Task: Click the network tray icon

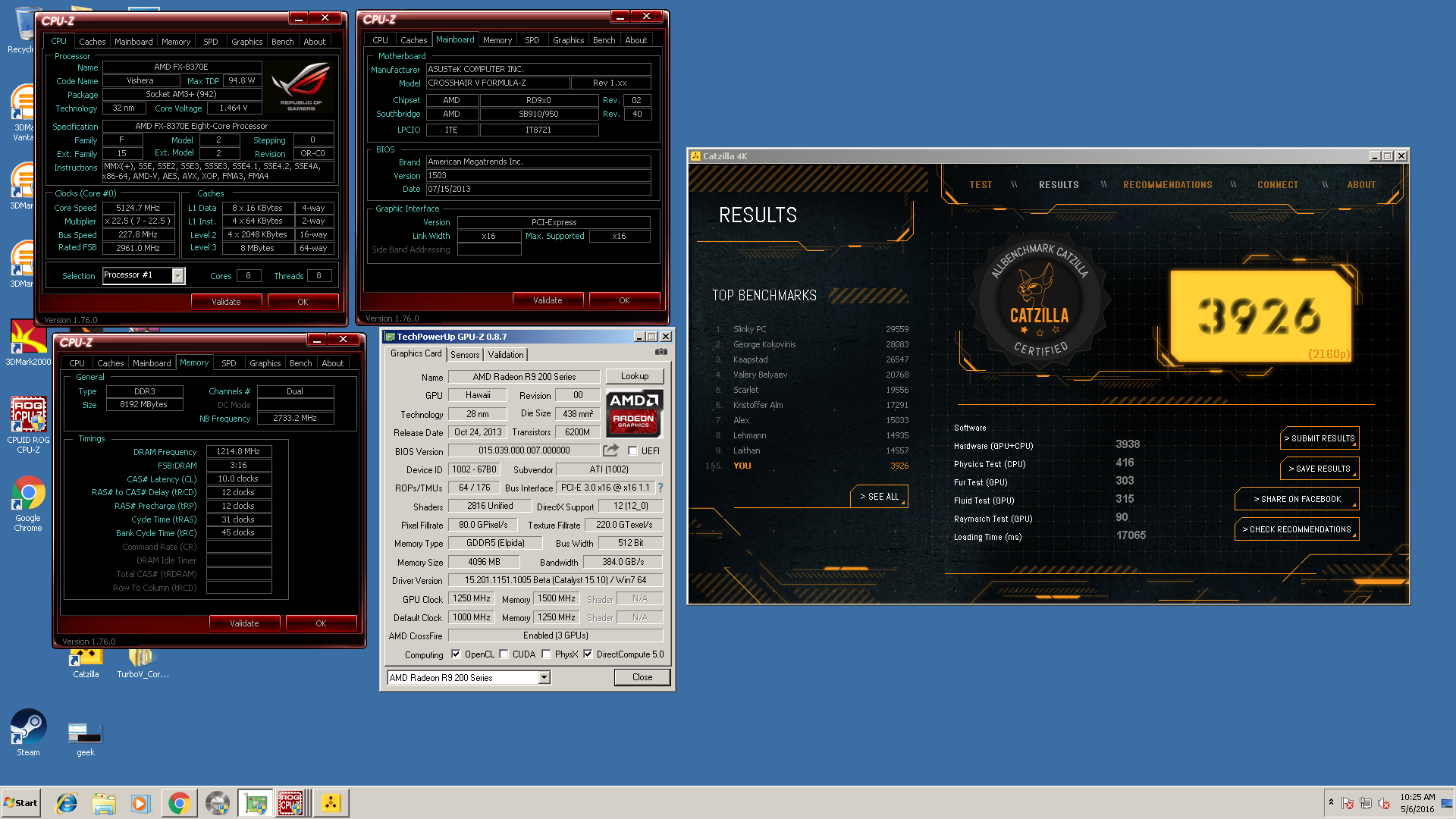Action: (x=1366, y=803)
